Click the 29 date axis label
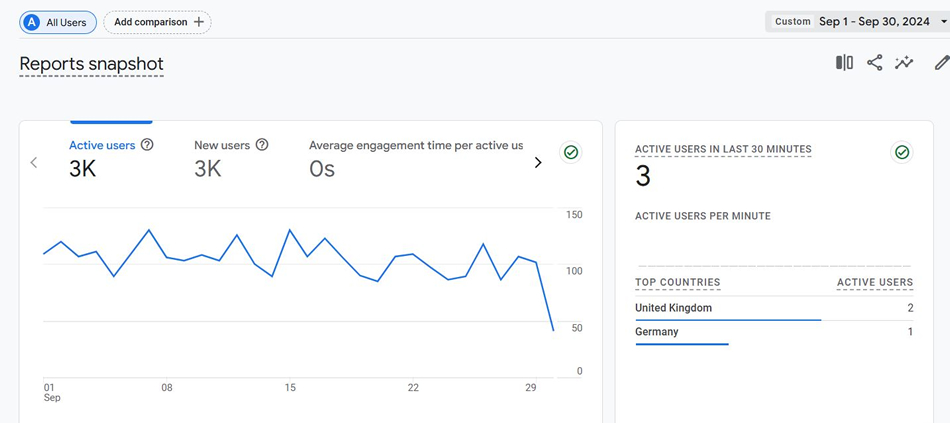Image resolution: width=950 pixels, height=423 pixels. (x=531, y=388)
